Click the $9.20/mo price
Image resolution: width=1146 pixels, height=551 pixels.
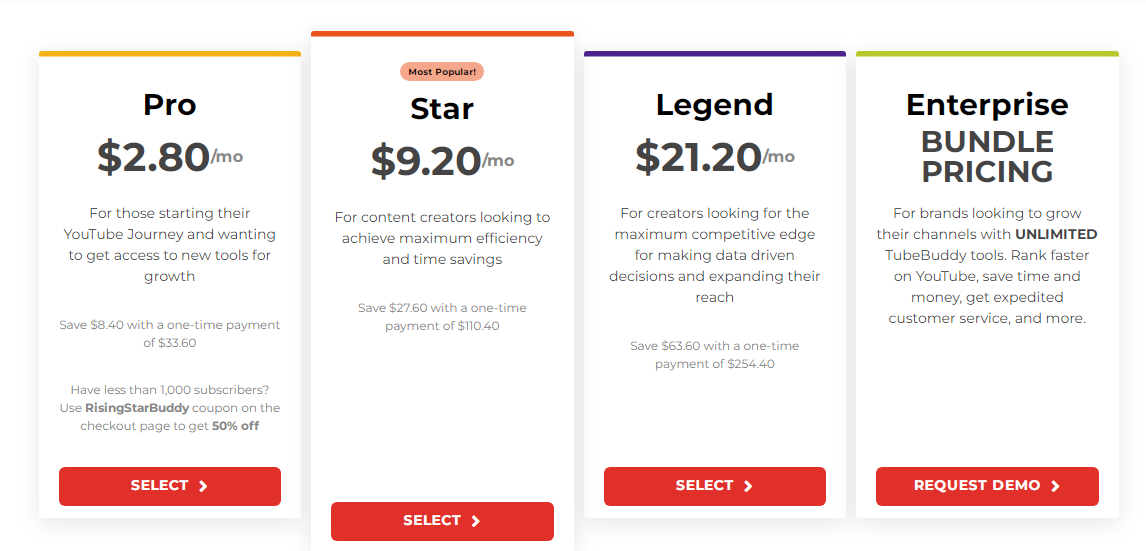coord(442,160)
